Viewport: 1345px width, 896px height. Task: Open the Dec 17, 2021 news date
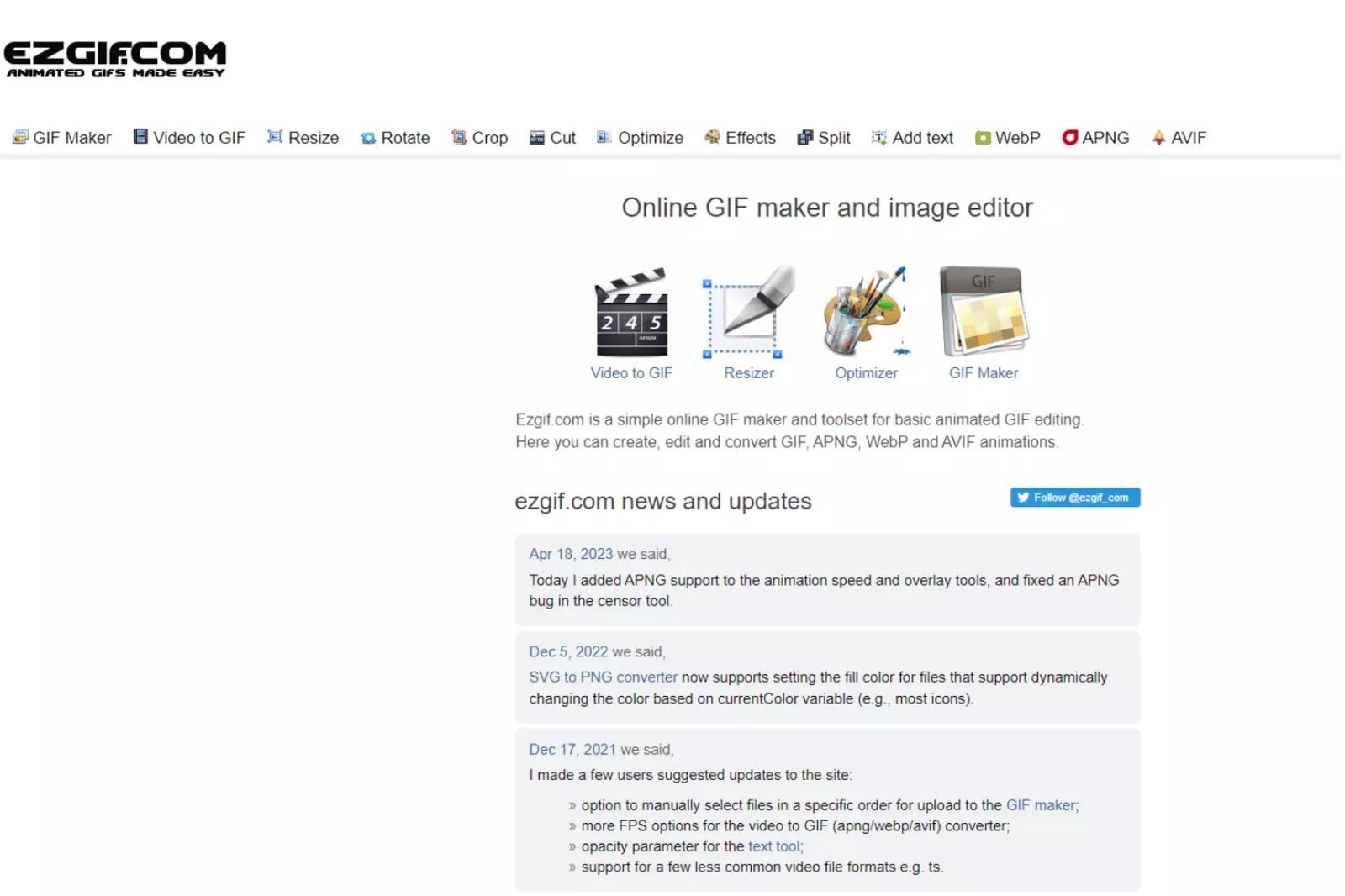572,750
